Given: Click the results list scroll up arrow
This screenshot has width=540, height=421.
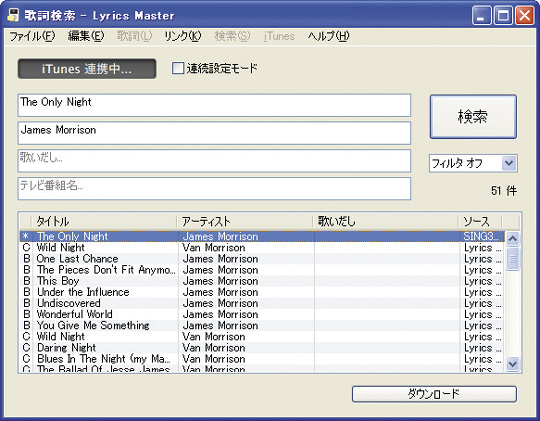Looking at the screenshot, I should click(x=513, y=238).
